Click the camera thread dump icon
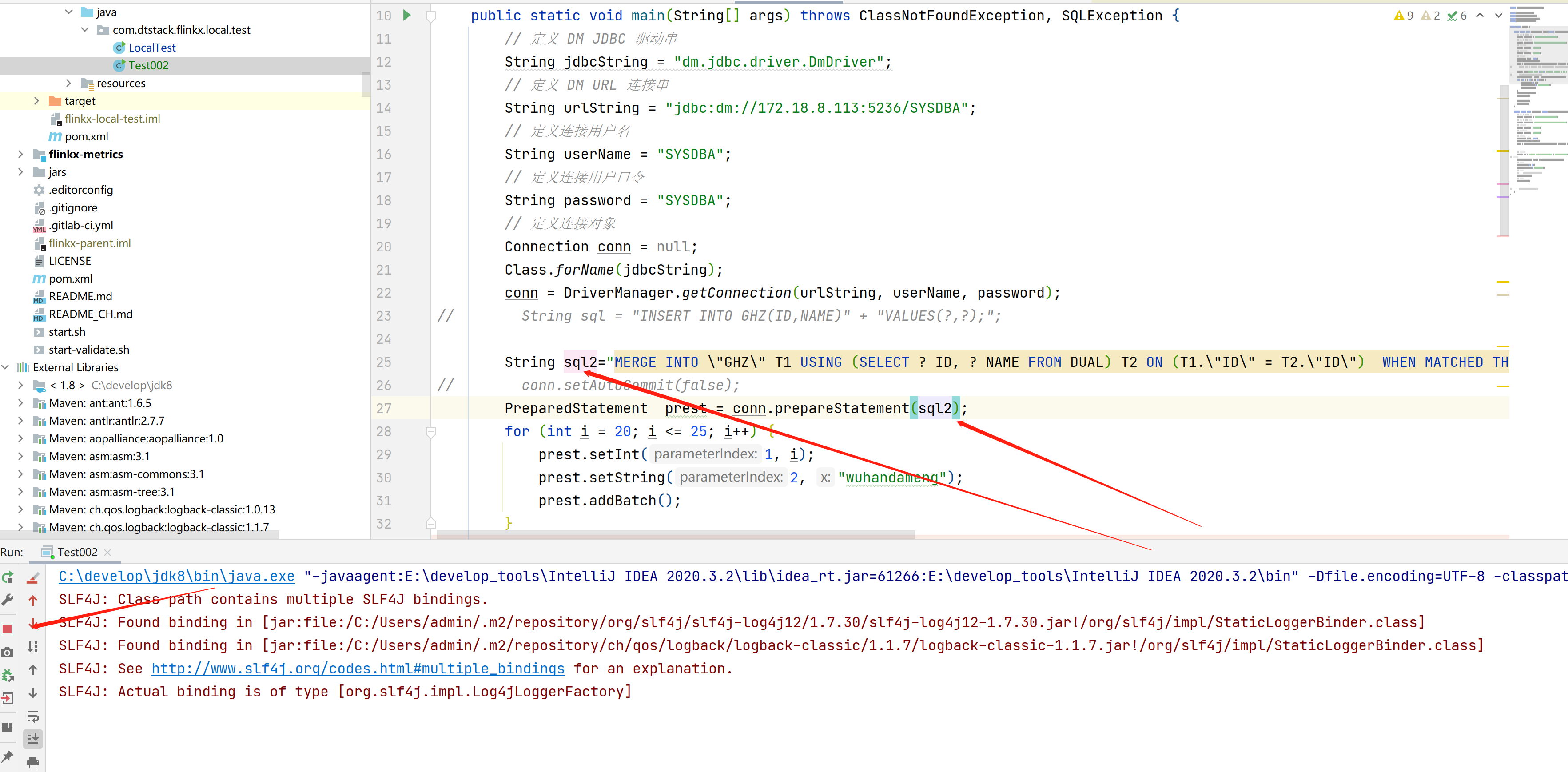Viewport: 1568px width, 772px height. click(7, 652)
